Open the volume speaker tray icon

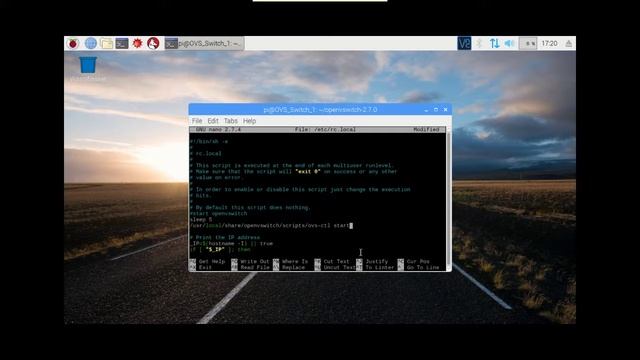[509, 43]
